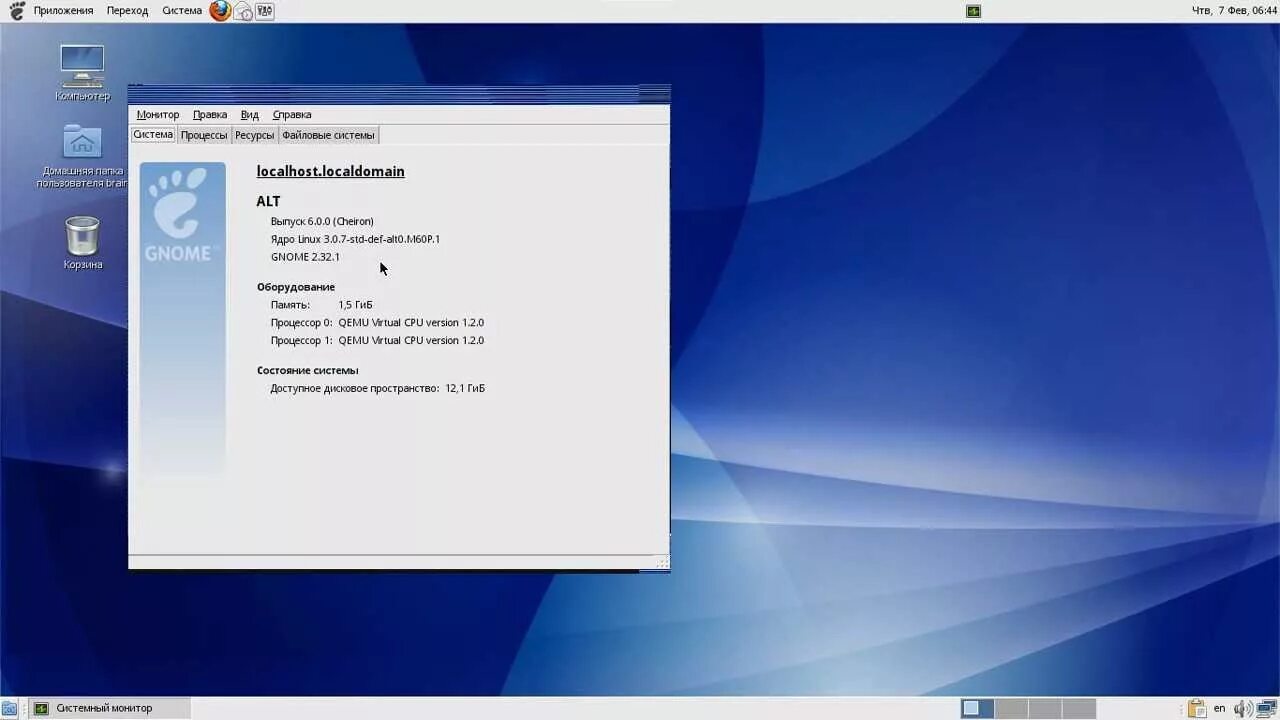The image size is (1280, 720).
Task: Select the Система tab
Action: tap(153, 135)
